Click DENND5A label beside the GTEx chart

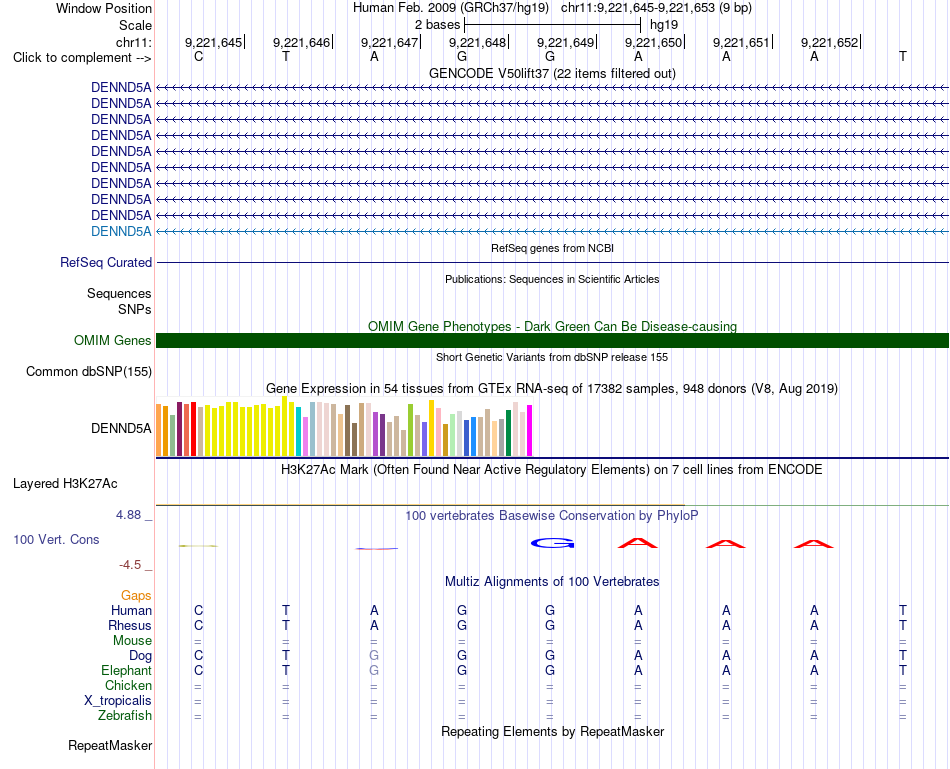coord(121,428)
